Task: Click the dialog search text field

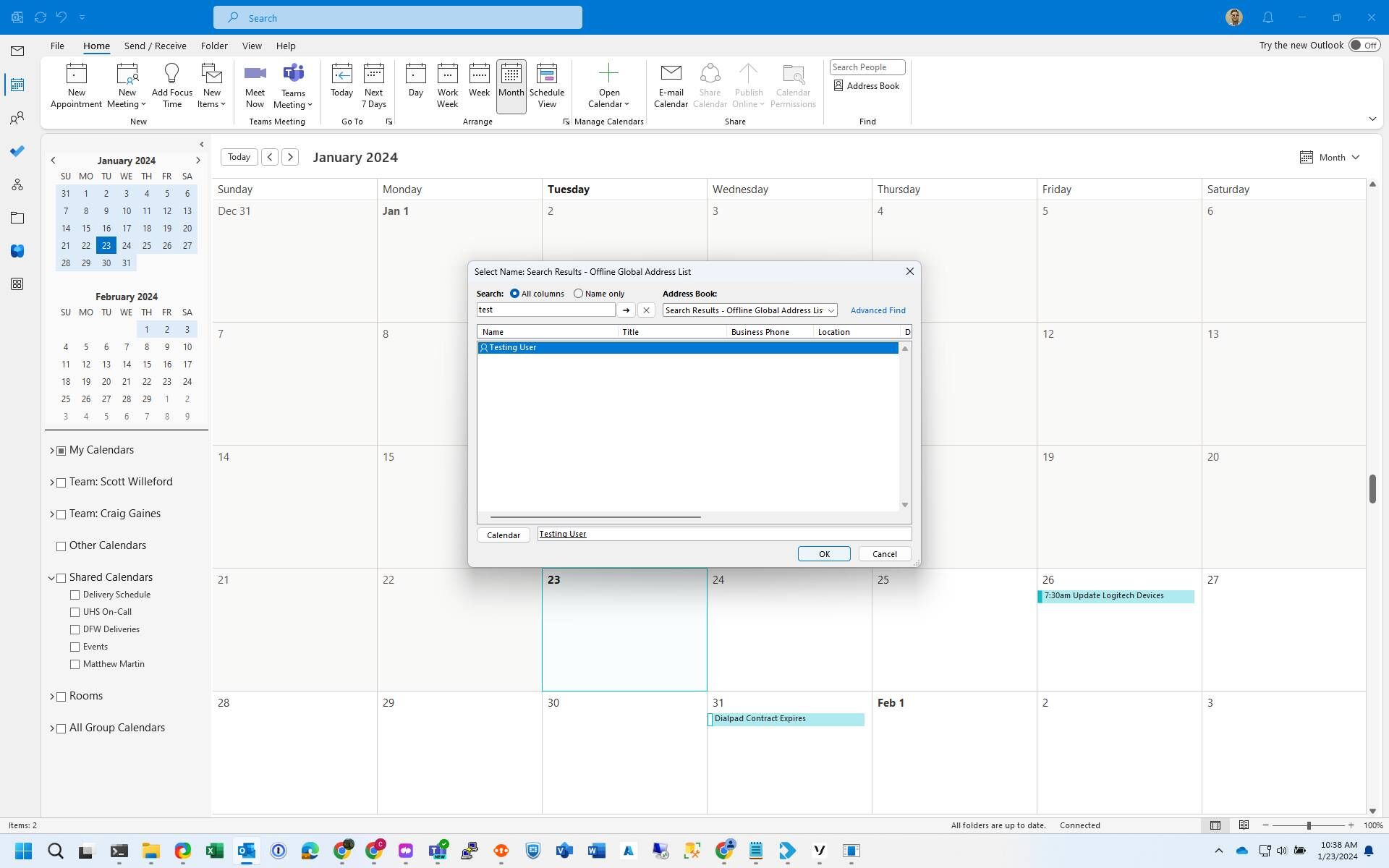Action: pyautogui.click(x=545, y=310)
